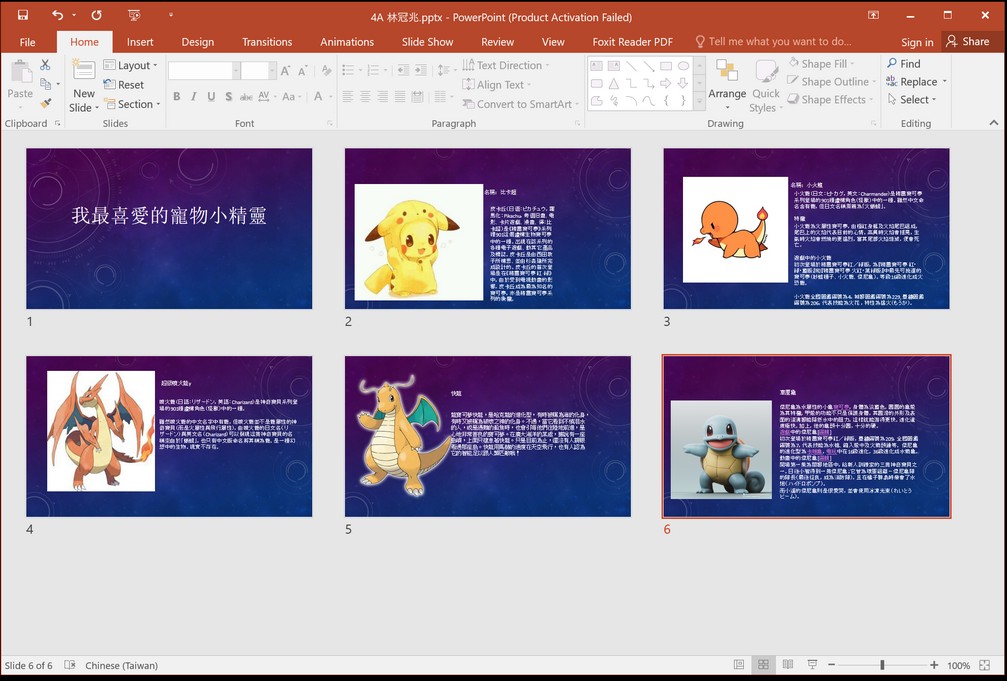Viewport: 1007px width, 681px height.
Task: Go to the Slide Show tab
Action: pyautogui.click(x=428, y=42)
